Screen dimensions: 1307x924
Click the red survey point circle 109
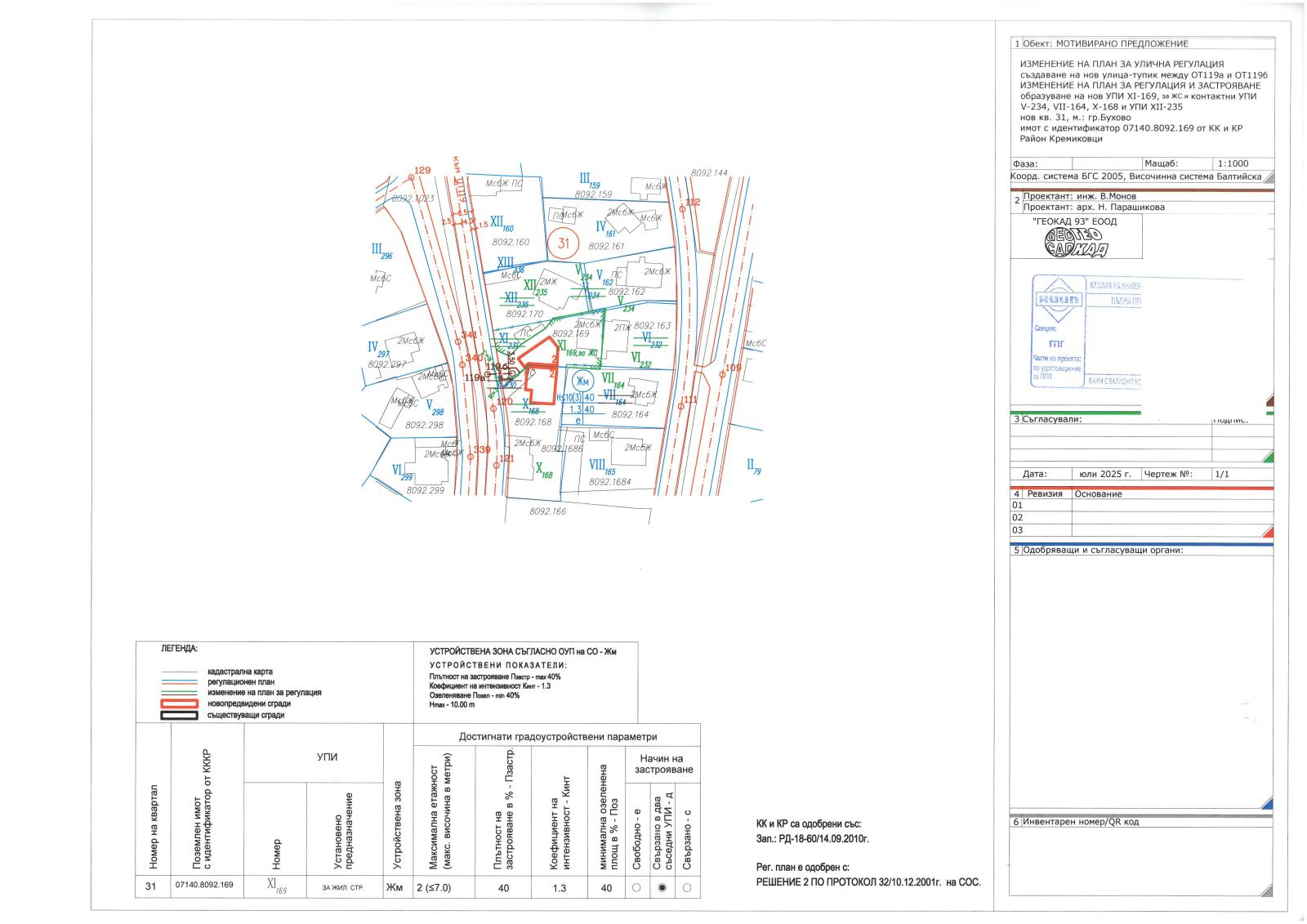[722, 374]
